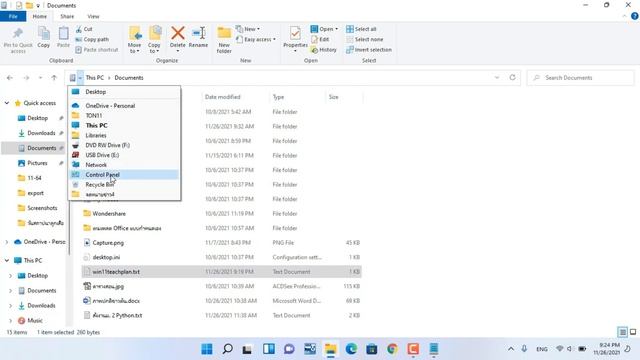Open Recycle Bin from dropdown list
The width and height of the screenshot is (640, 360).
click(x=124, y=184)
